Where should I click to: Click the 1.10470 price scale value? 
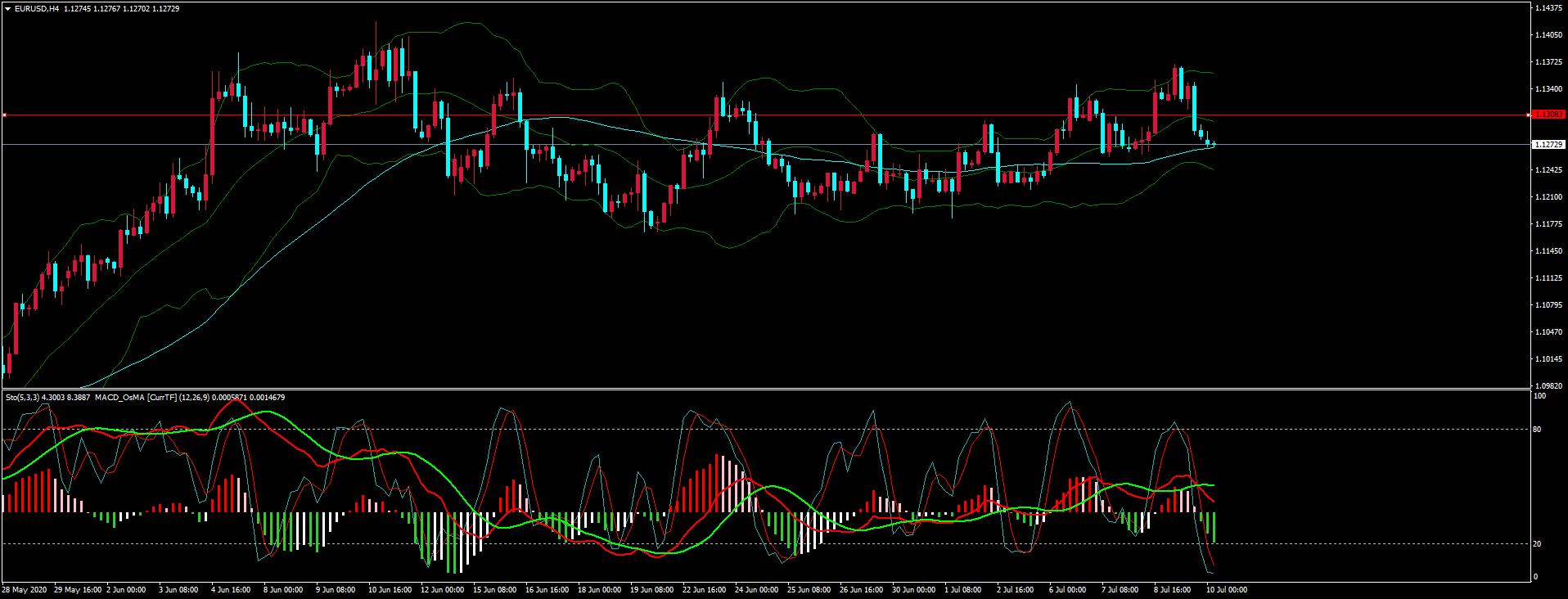point(1549,332)
